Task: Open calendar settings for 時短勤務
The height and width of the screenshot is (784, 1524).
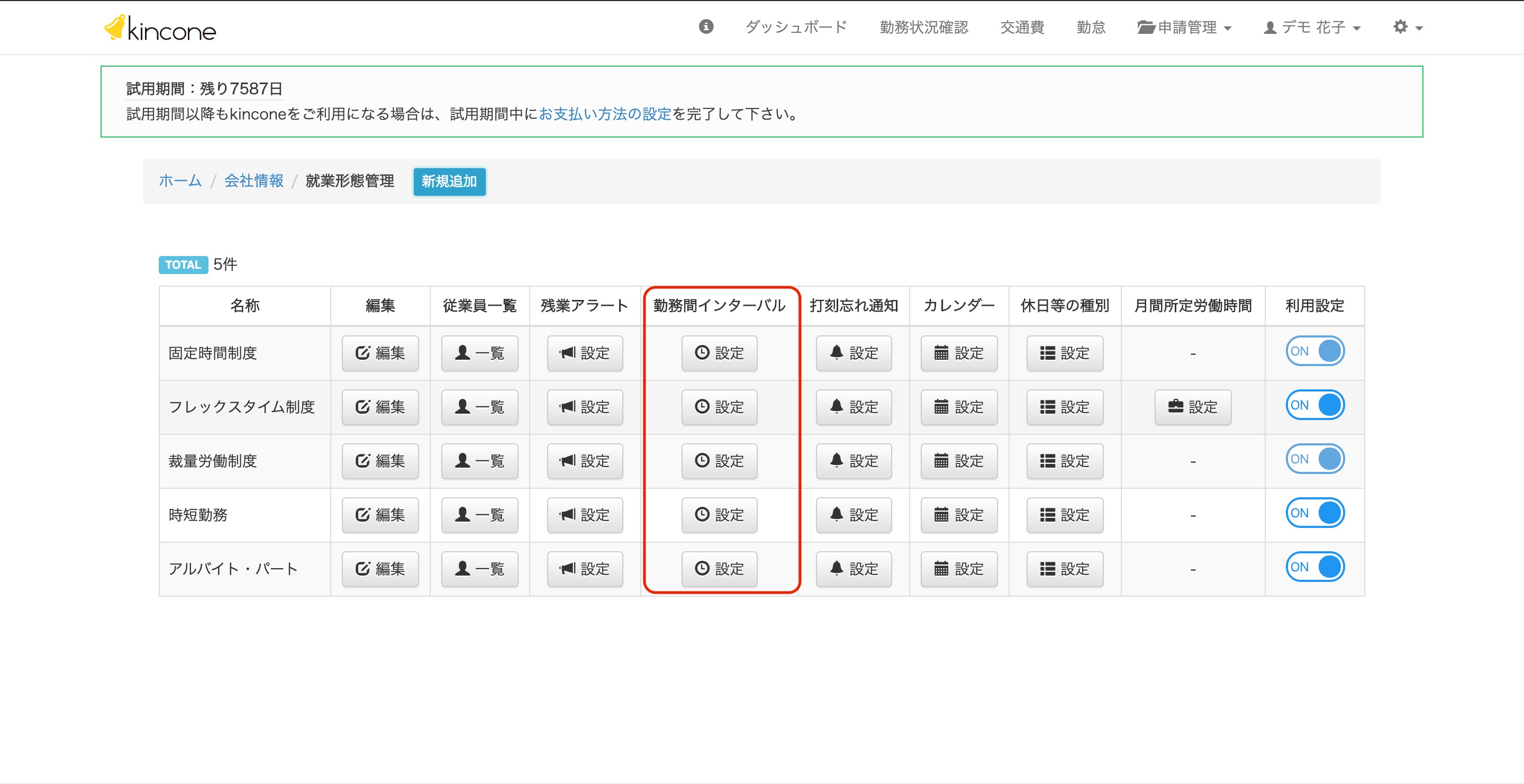Action: click(x=959, y=515)
